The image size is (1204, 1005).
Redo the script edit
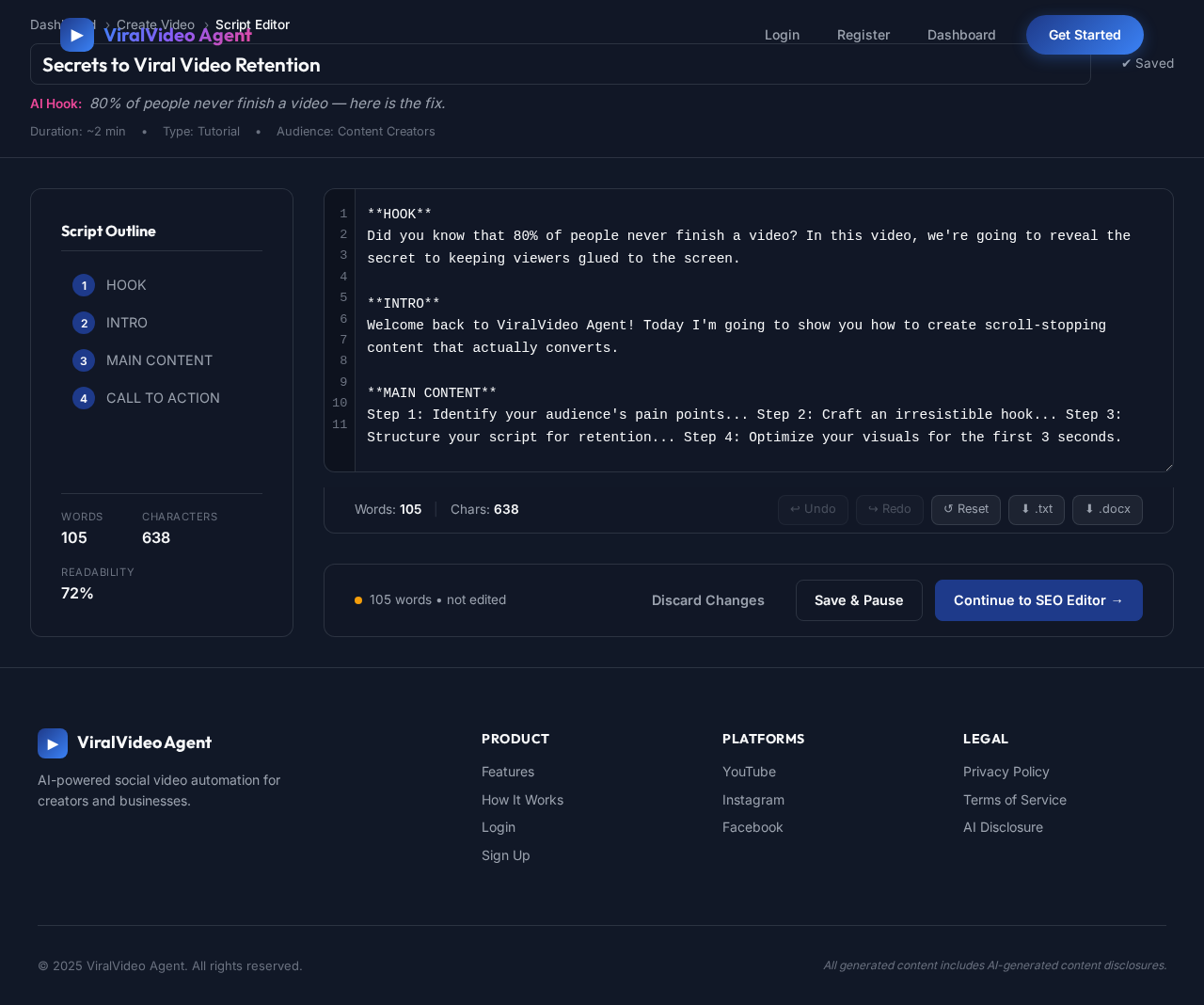890,510
